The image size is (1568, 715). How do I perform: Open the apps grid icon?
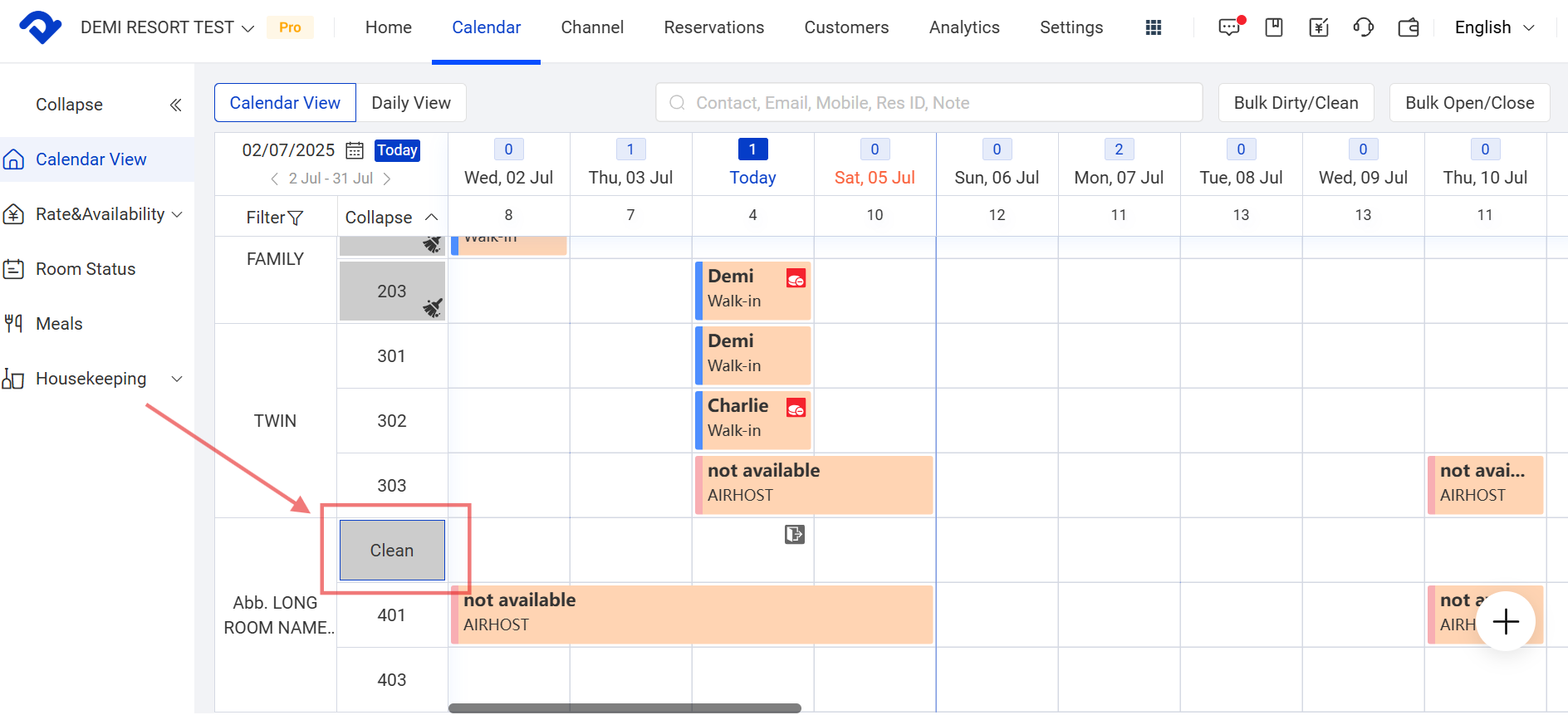[x=1153, y=27]
